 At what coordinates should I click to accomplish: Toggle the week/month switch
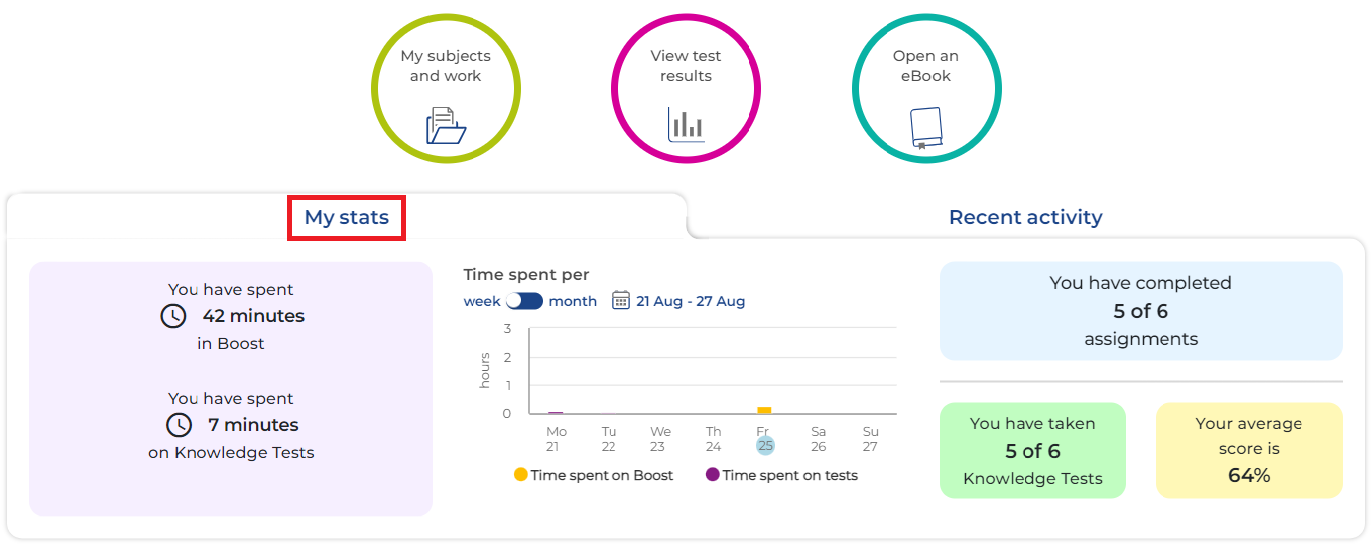point(524,301)
